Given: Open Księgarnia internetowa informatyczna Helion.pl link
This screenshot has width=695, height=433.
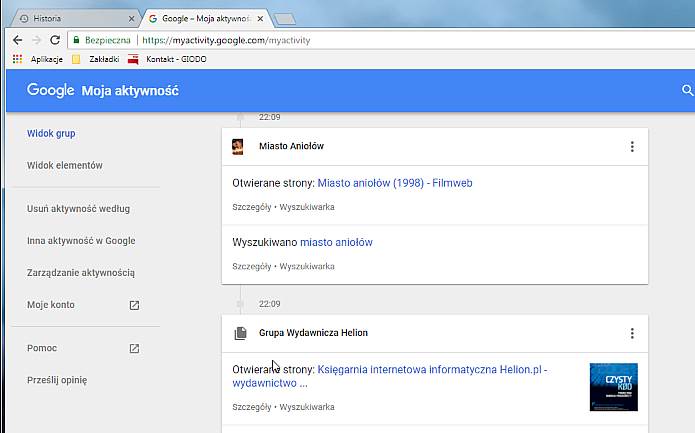Looking at the screenshot, I should click(389, 376).
